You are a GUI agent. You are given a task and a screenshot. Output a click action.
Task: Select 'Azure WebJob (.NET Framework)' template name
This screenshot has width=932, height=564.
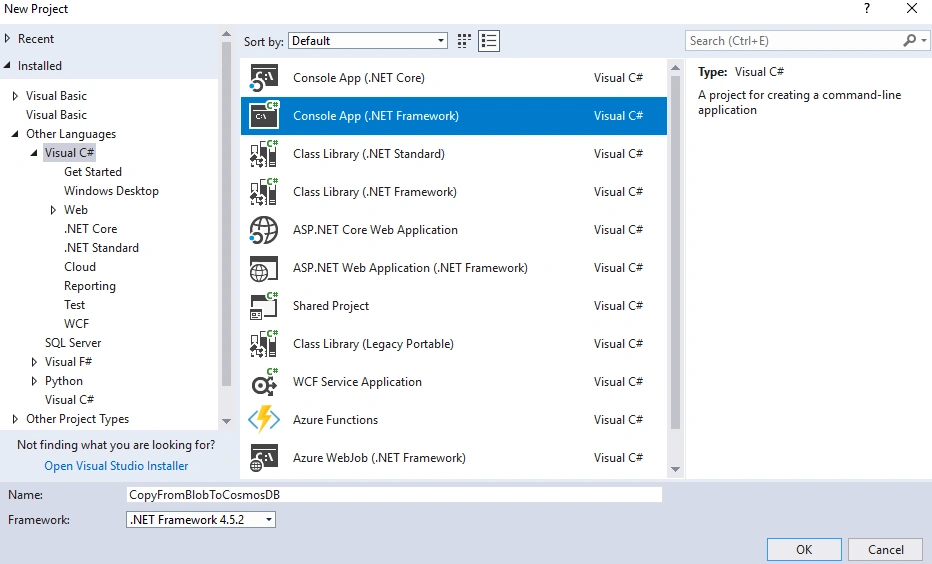click(379, 458)
